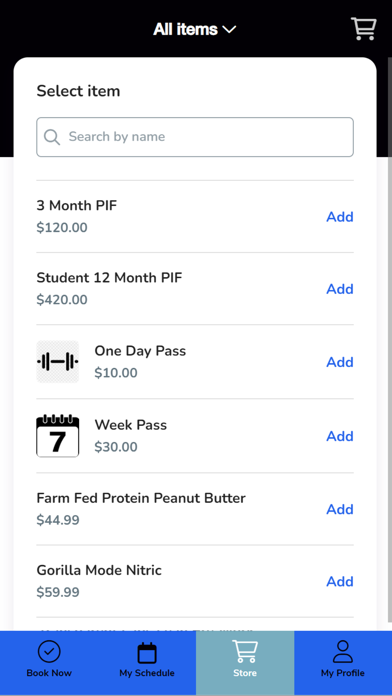Focus the Search by name field
Image resolution: width=392 pixels, height=696 pixels.
[195, 137]
